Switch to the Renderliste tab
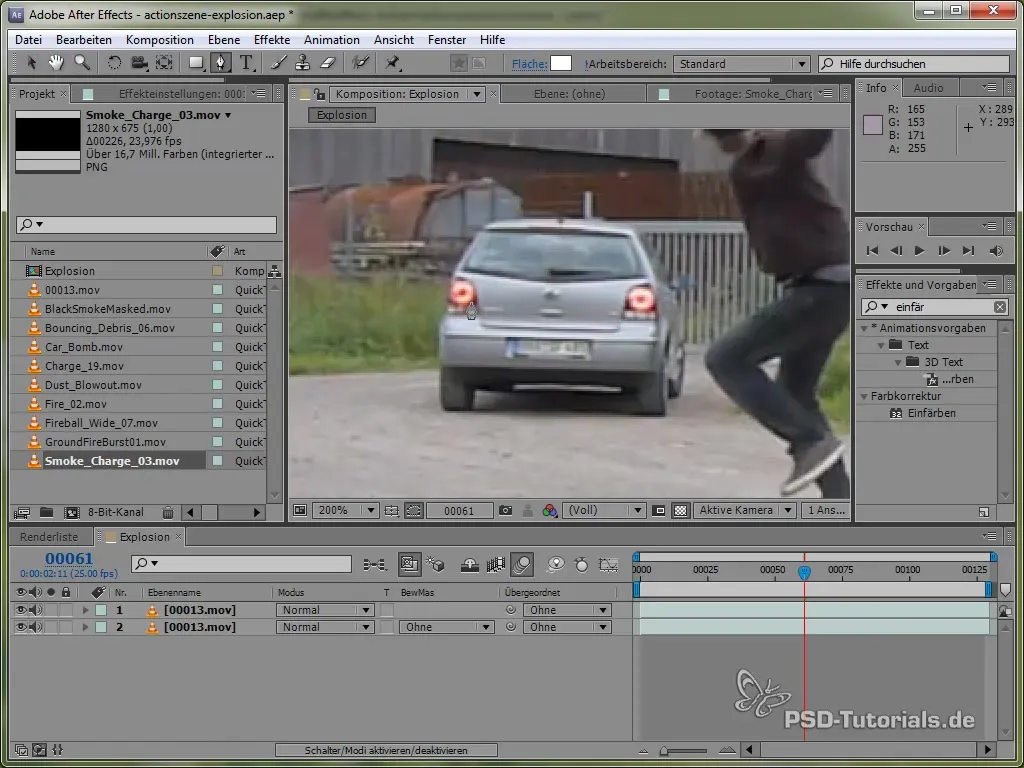This screenshot has width=1024, height=768. 49,537
